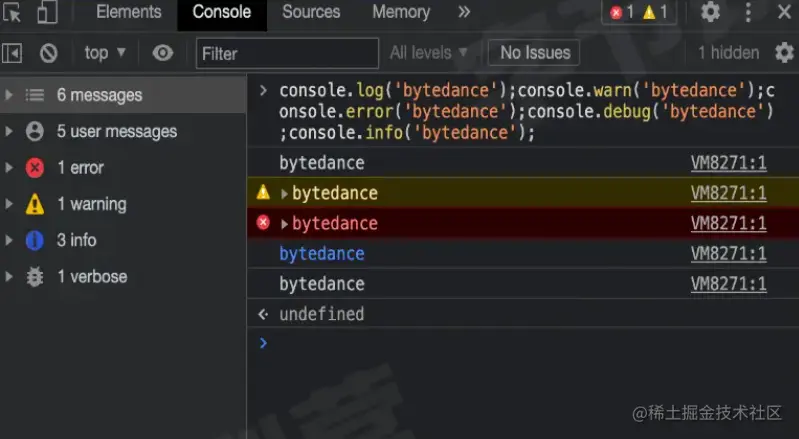
Task: Show more tabs with the chevron button
Action: tap(463, 13)
